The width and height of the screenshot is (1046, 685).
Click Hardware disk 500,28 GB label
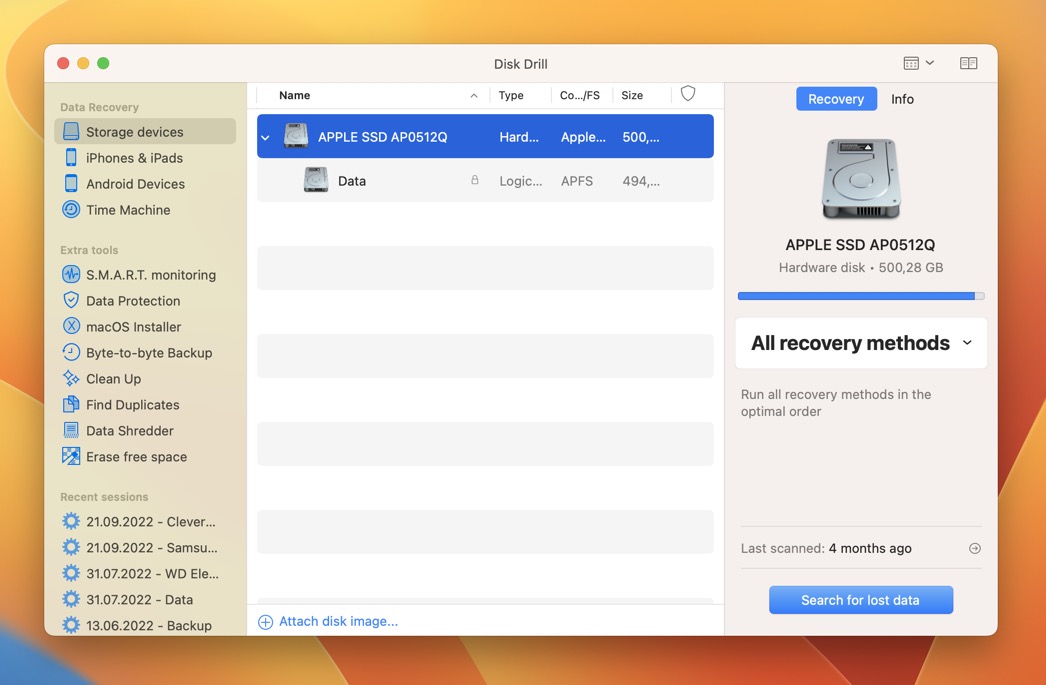(861, 267)
